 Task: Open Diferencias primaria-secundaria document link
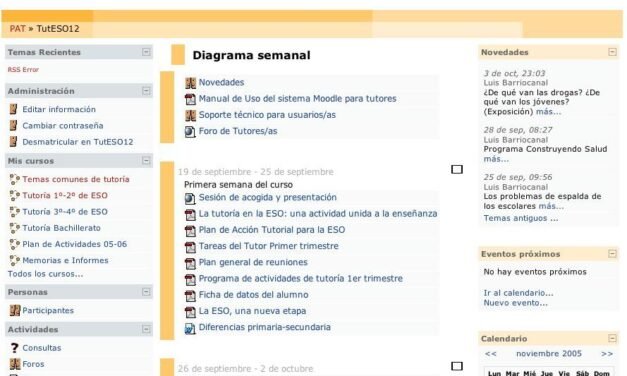click(265, 327)
